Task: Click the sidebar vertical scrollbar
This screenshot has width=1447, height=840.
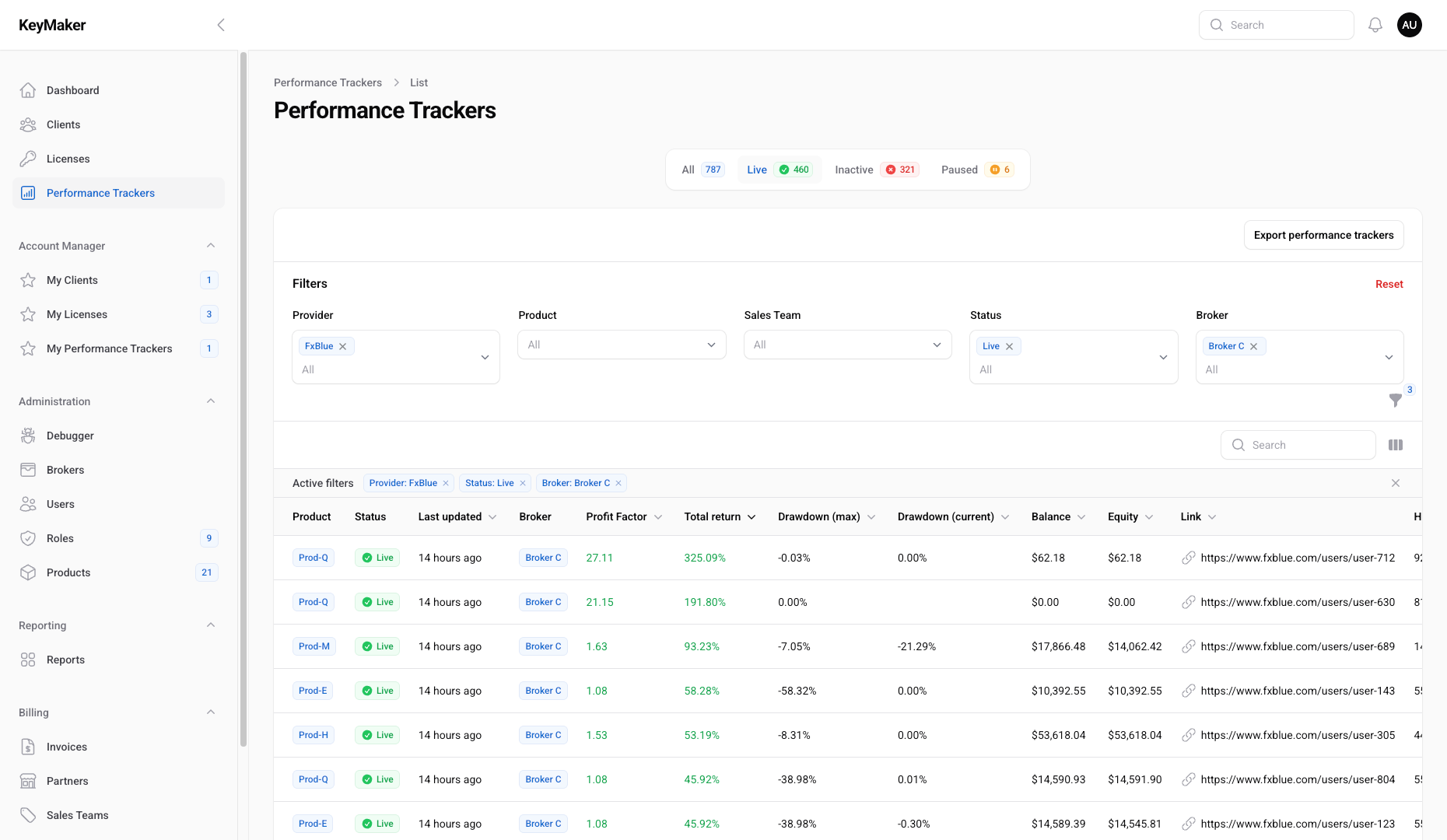Action: click(x=244, y=398)
